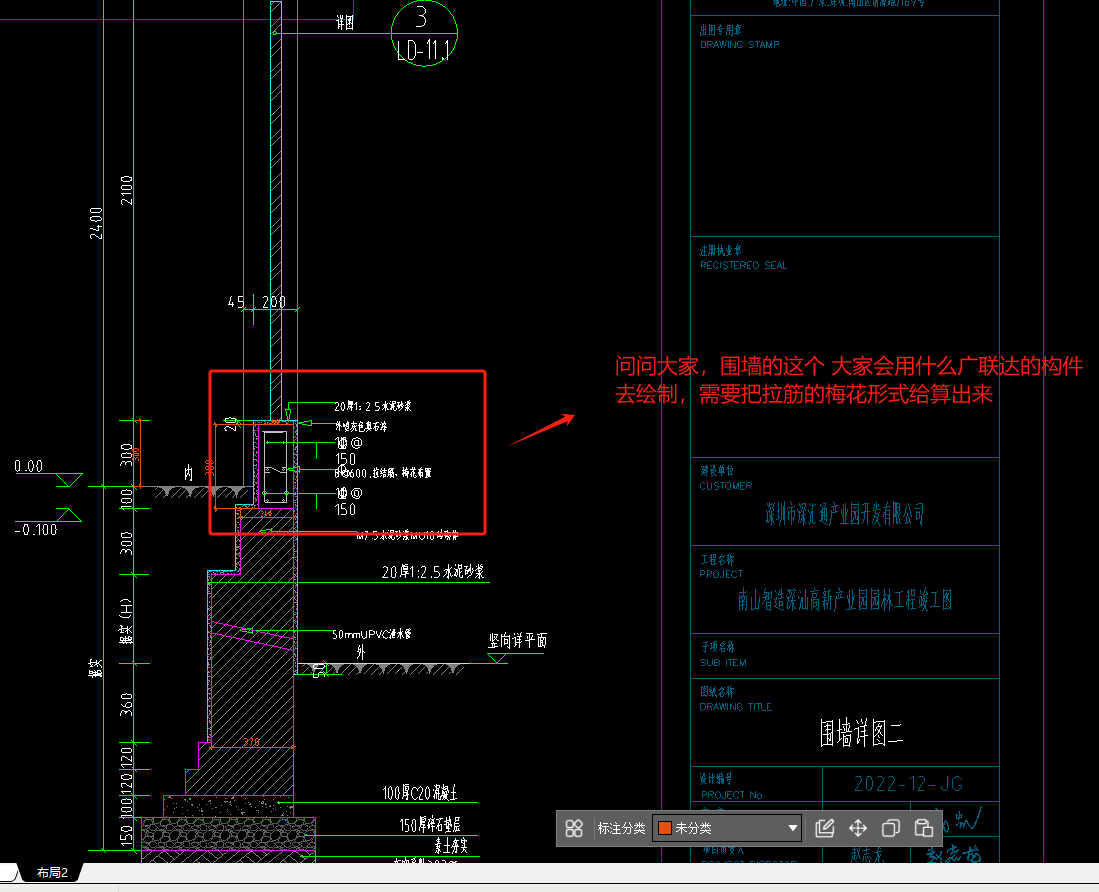The height and width of the screenshot is (892, 1099).
Task: Click the paste annotation icon
Action: click(924, 828)
